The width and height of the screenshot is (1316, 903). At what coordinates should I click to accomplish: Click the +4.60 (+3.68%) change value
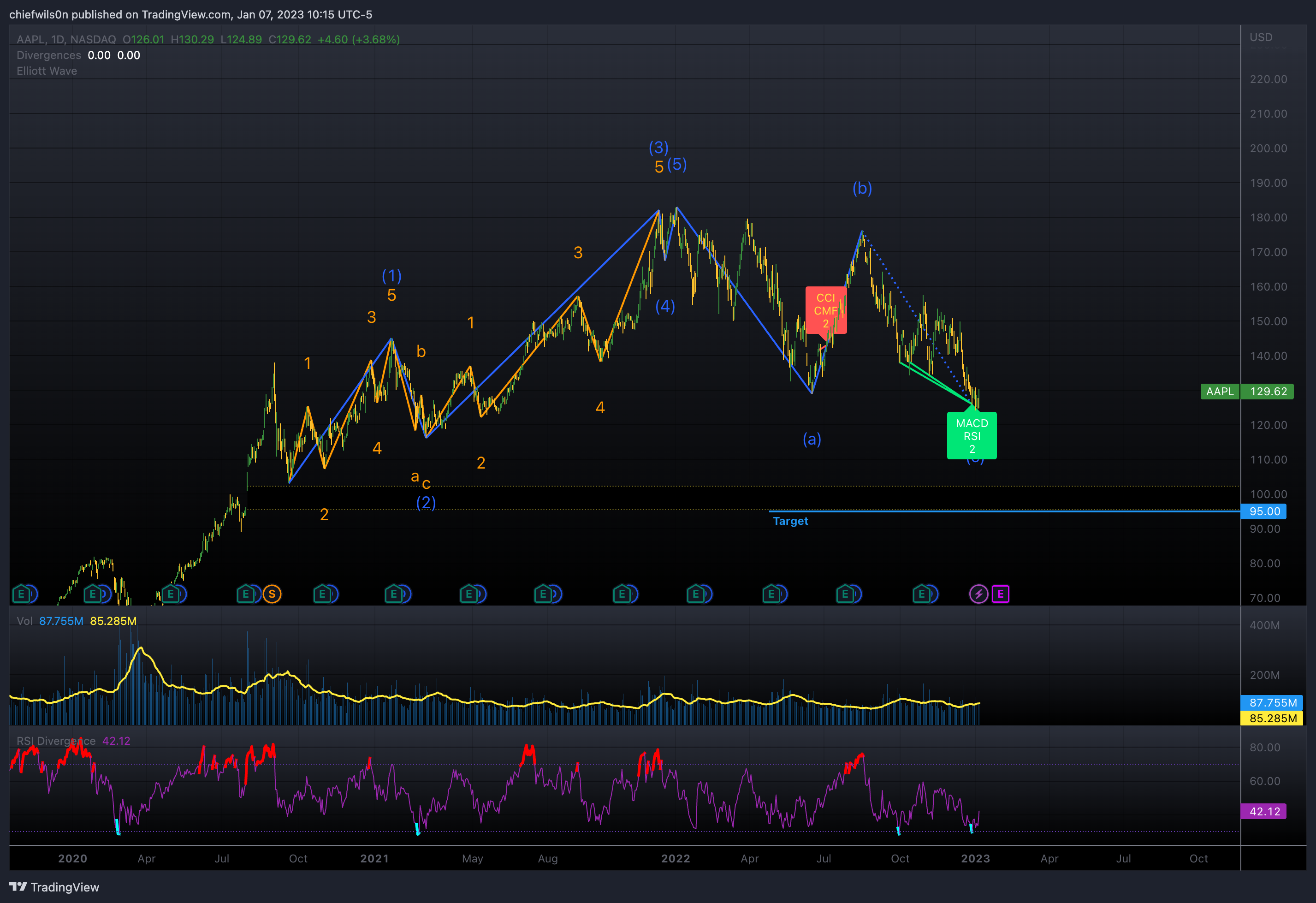[x=359, y=40]
